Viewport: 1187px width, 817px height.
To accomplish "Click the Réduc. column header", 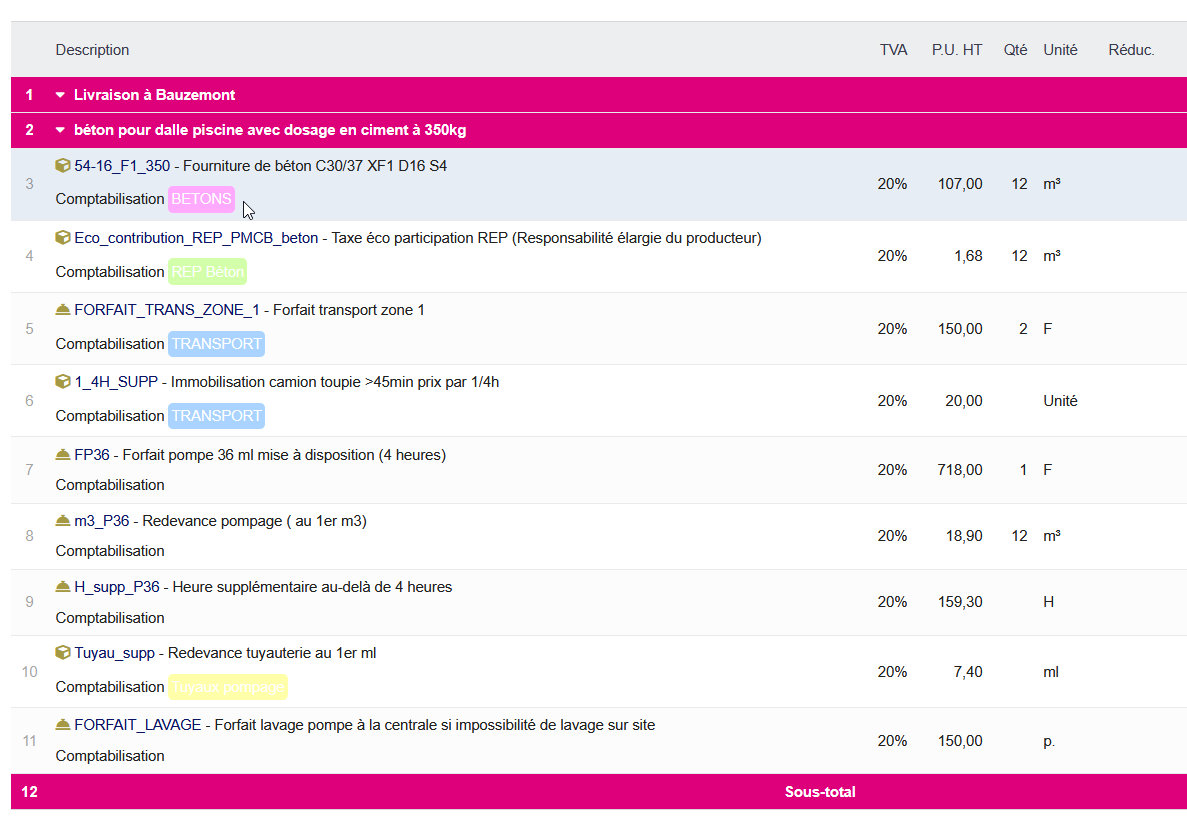I will click(1131, 50).
